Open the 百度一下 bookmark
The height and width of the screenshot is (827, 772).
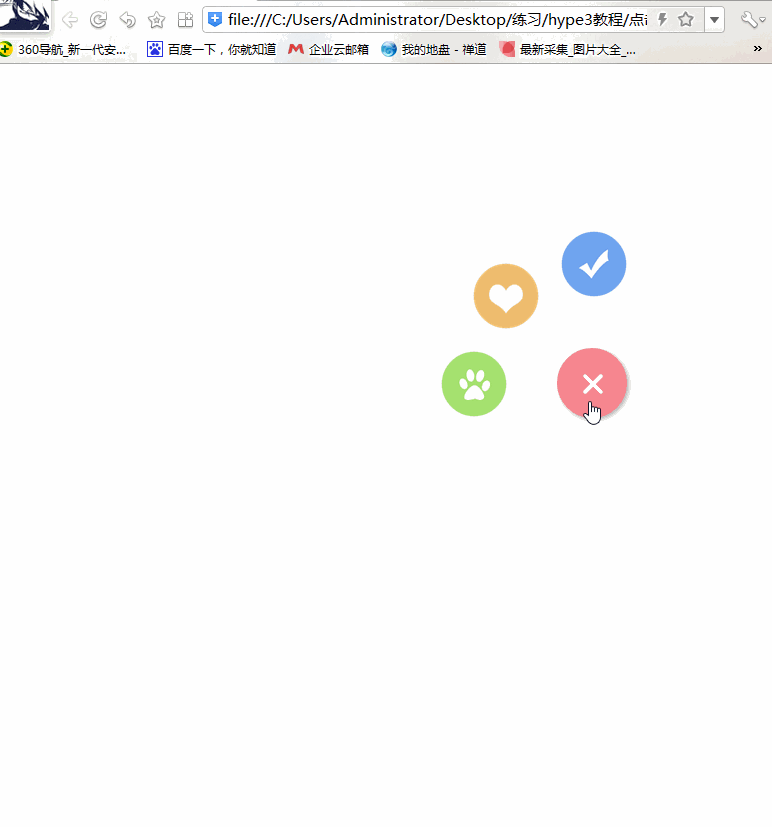click(211, 50)
